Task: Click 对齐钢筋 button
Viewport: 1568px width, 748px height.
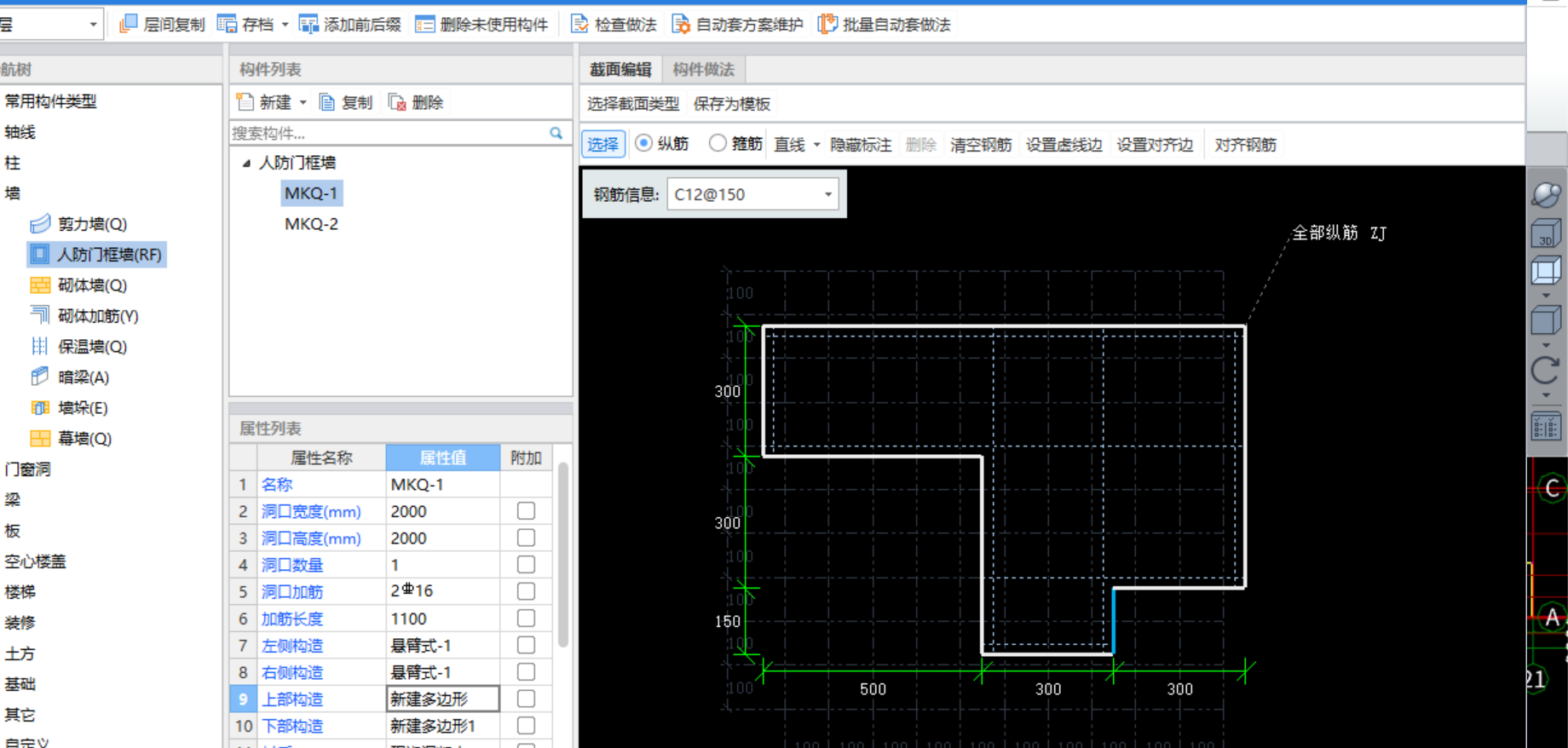Action: tap(1245, 145)
